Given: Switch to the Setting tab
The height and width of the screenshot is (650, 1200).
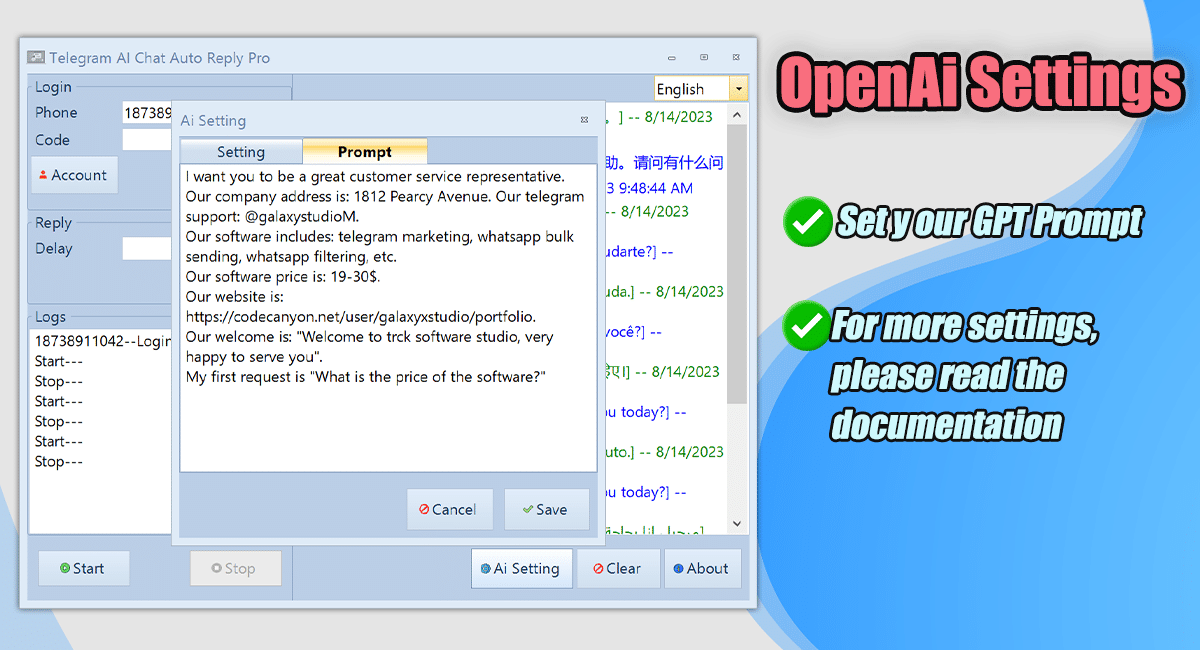Looking at the screenshot, I should point(241,152).
